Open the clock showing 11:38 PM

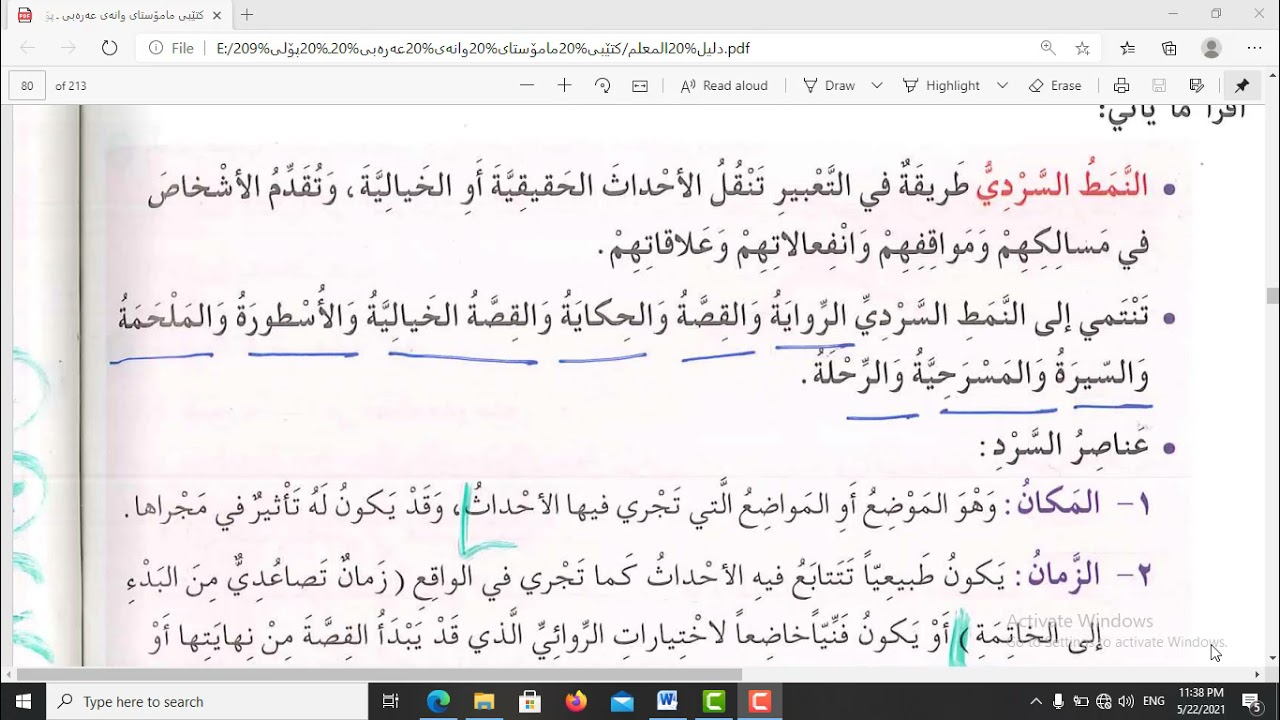1201,701
